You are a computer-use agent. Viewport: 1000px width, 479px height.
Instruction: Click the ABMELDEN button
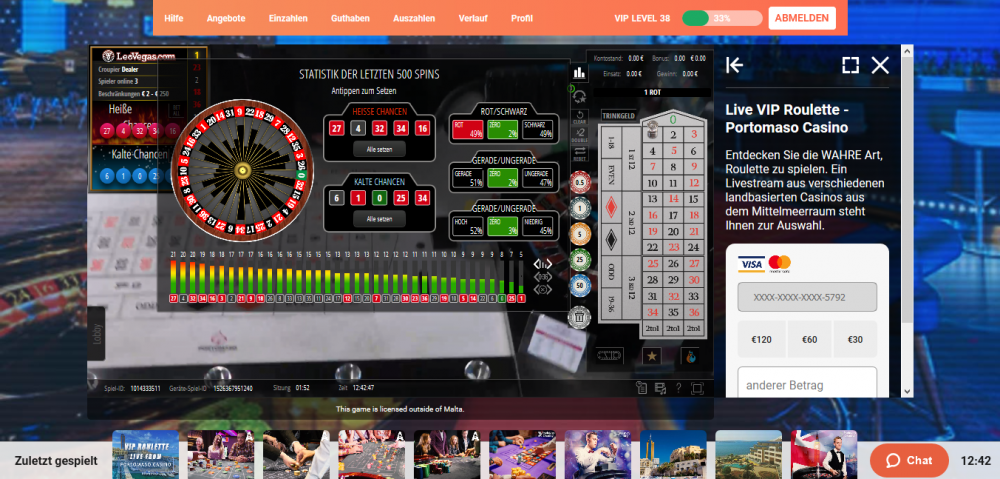coord(802,18)
